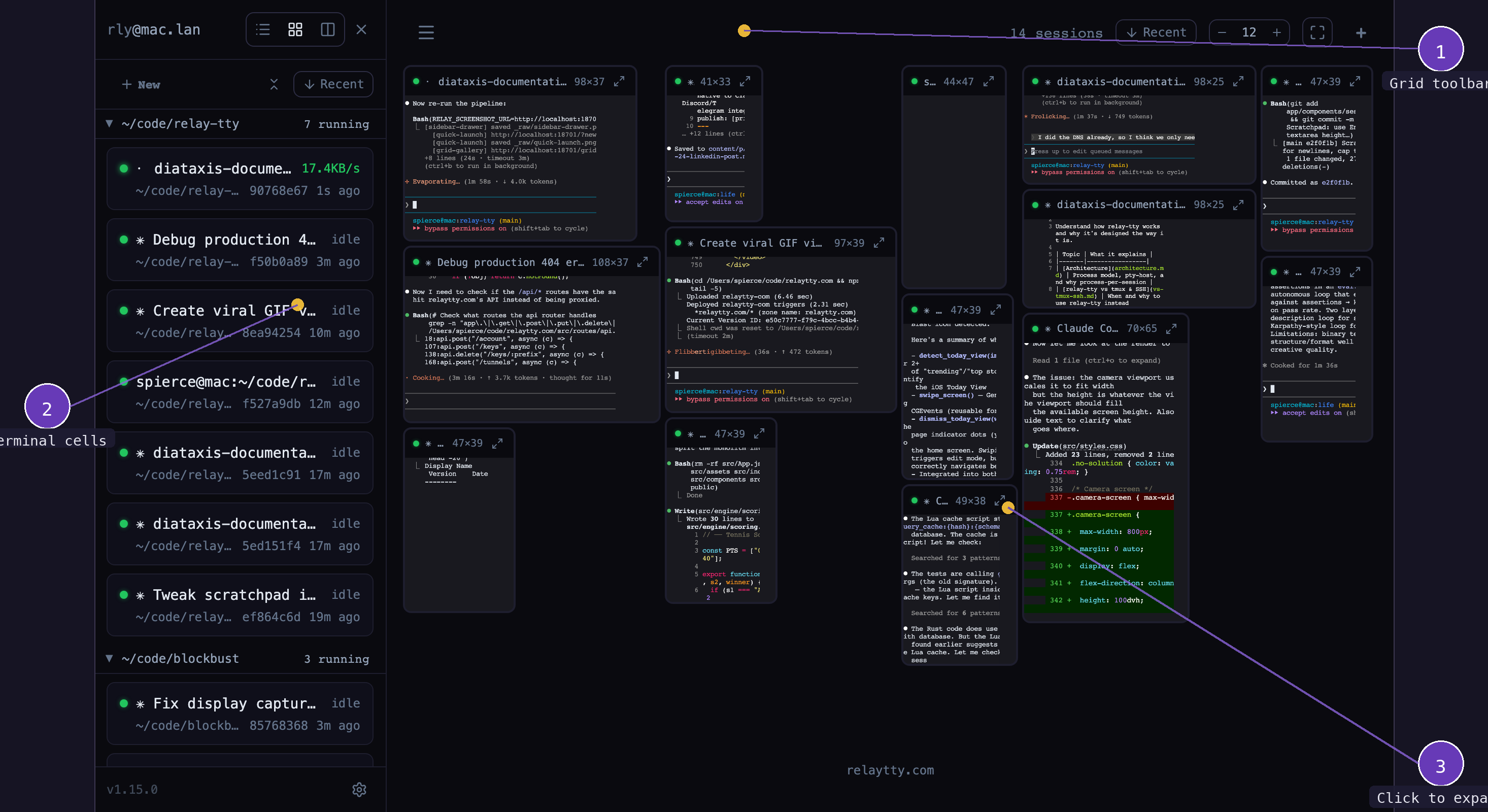
Task: Expand top diataxis-documentati… 98×25 cell
Action: 1238,81
